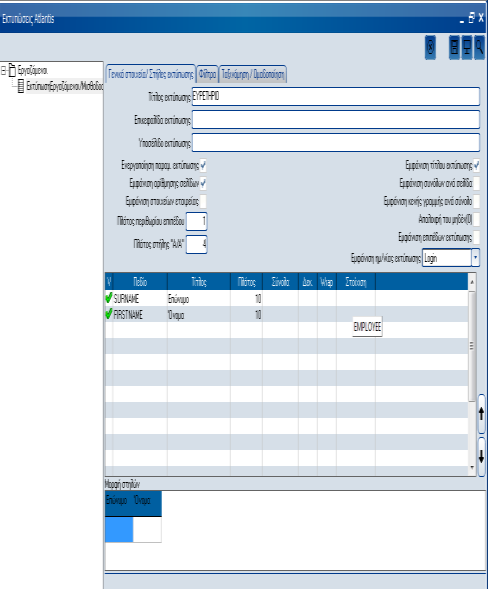Viewport: 488px width, 589px height.
Task: Click the width value 10 in FIRSTNAME row
Action: 246,314
